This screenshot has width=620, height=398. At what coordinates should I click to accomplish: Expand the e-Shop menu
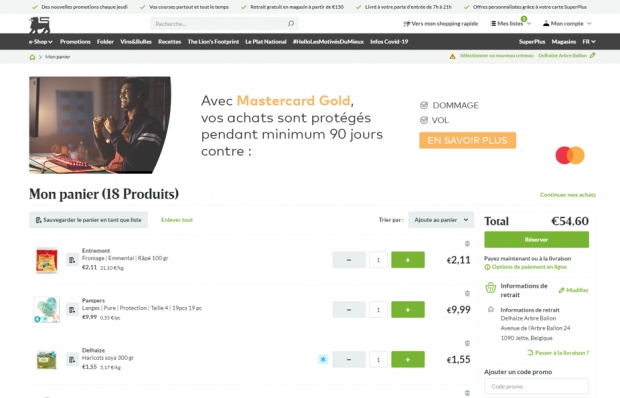(x=41, y=41)
